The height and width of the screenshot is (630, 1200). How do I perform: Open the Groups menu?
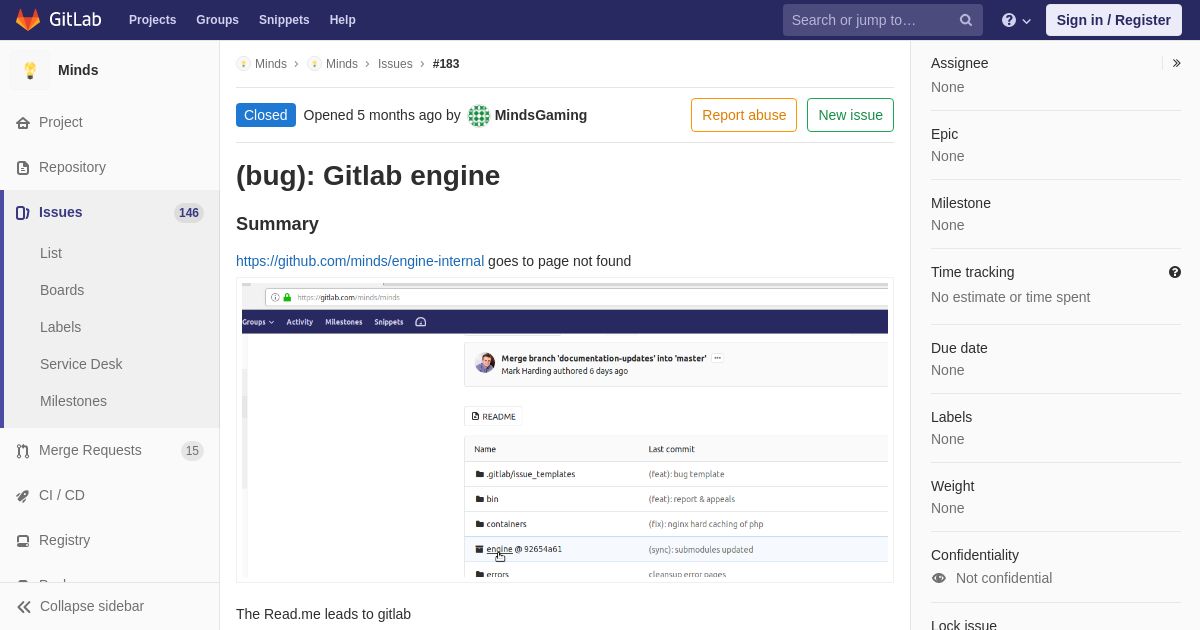pyautogui.click(x=217, y=20)
